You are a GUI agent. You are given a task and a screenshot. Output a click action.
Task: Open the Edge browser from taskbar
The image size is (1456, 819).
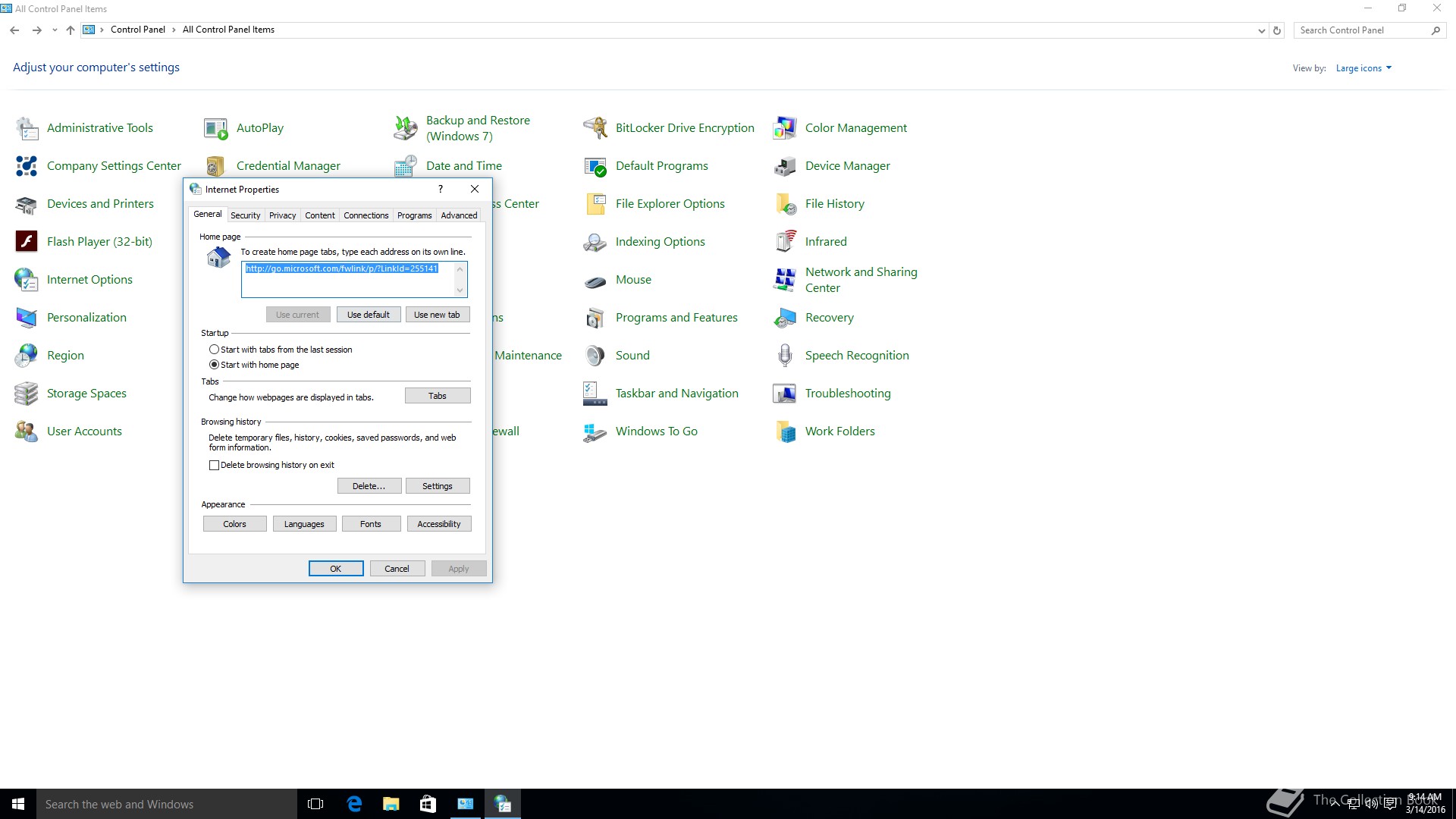pos(354,804)
